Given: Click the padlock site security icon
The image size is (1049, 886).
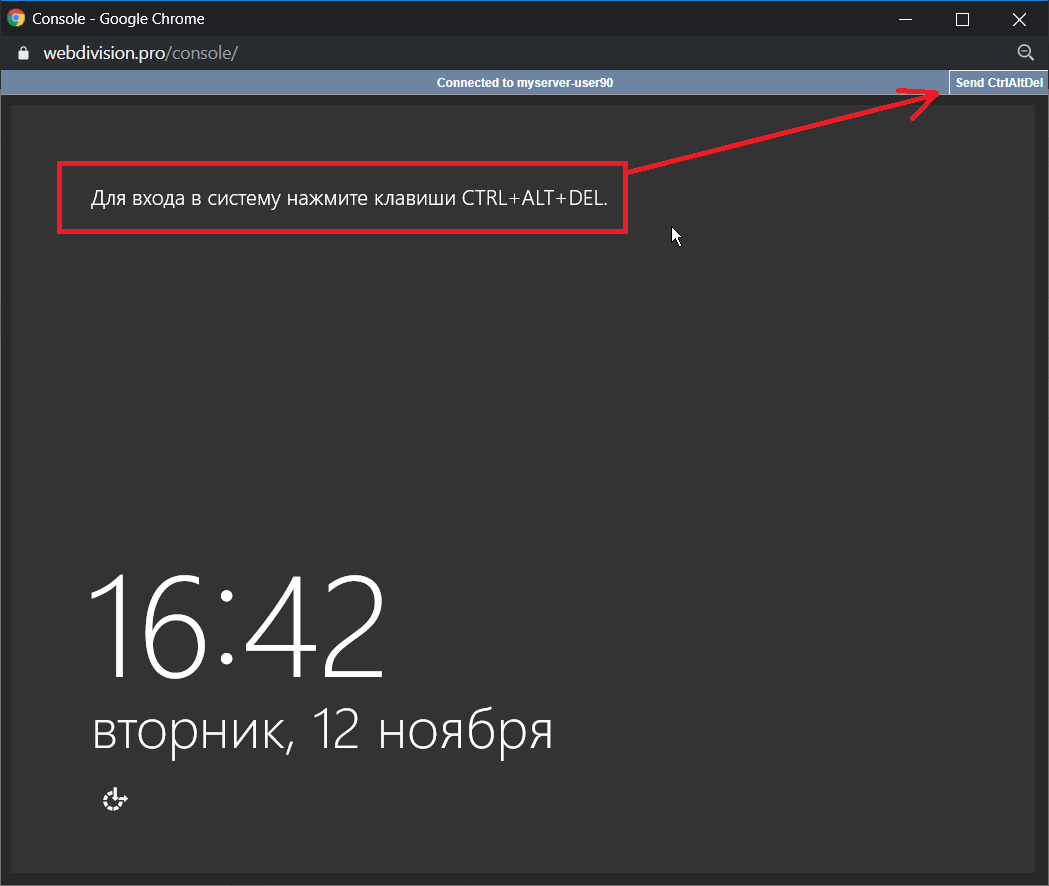Looking at the screenshot, I should tap(24, 53).
